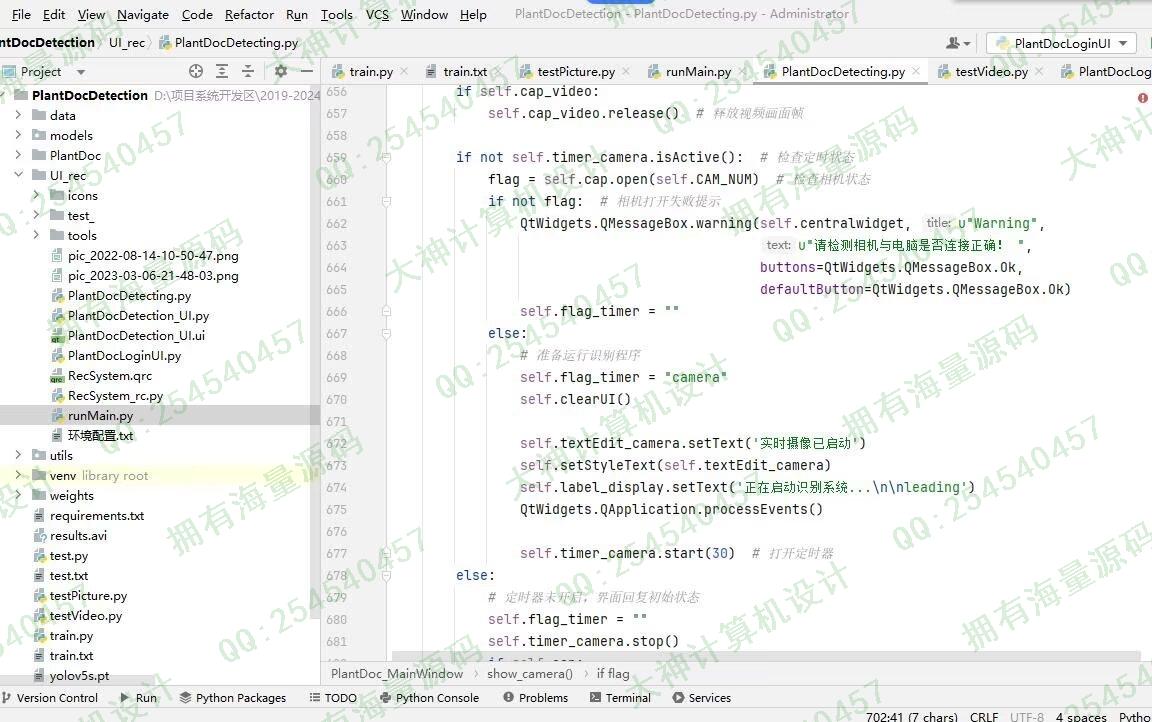Expand the test_ folder

[36, 215]
